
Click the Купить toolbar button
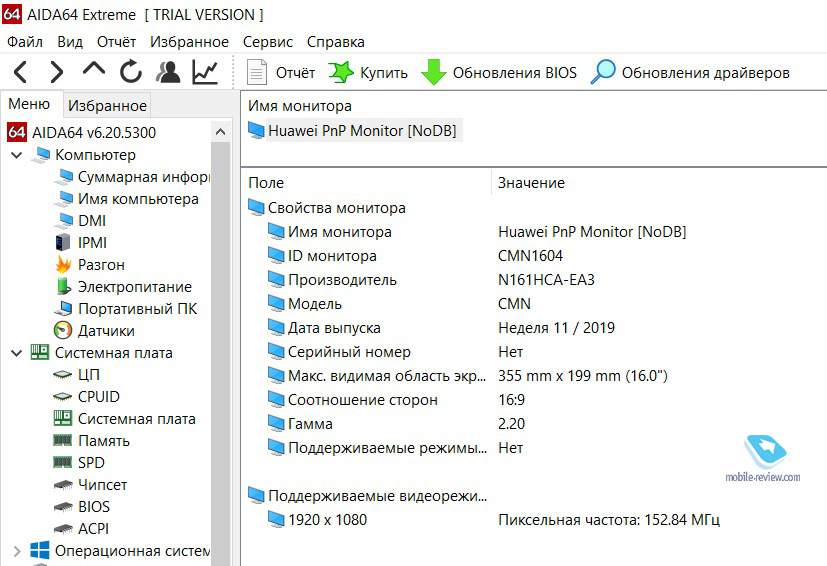pyautogui.click(x=369, y=72)
